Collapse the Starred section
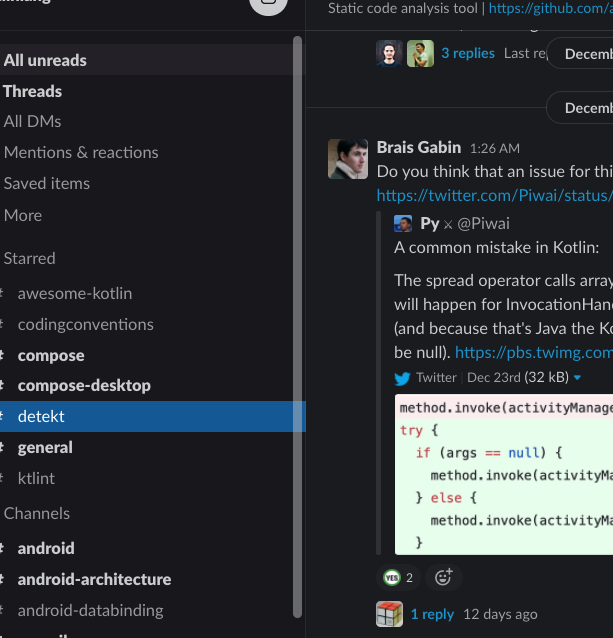 [29, 258]
